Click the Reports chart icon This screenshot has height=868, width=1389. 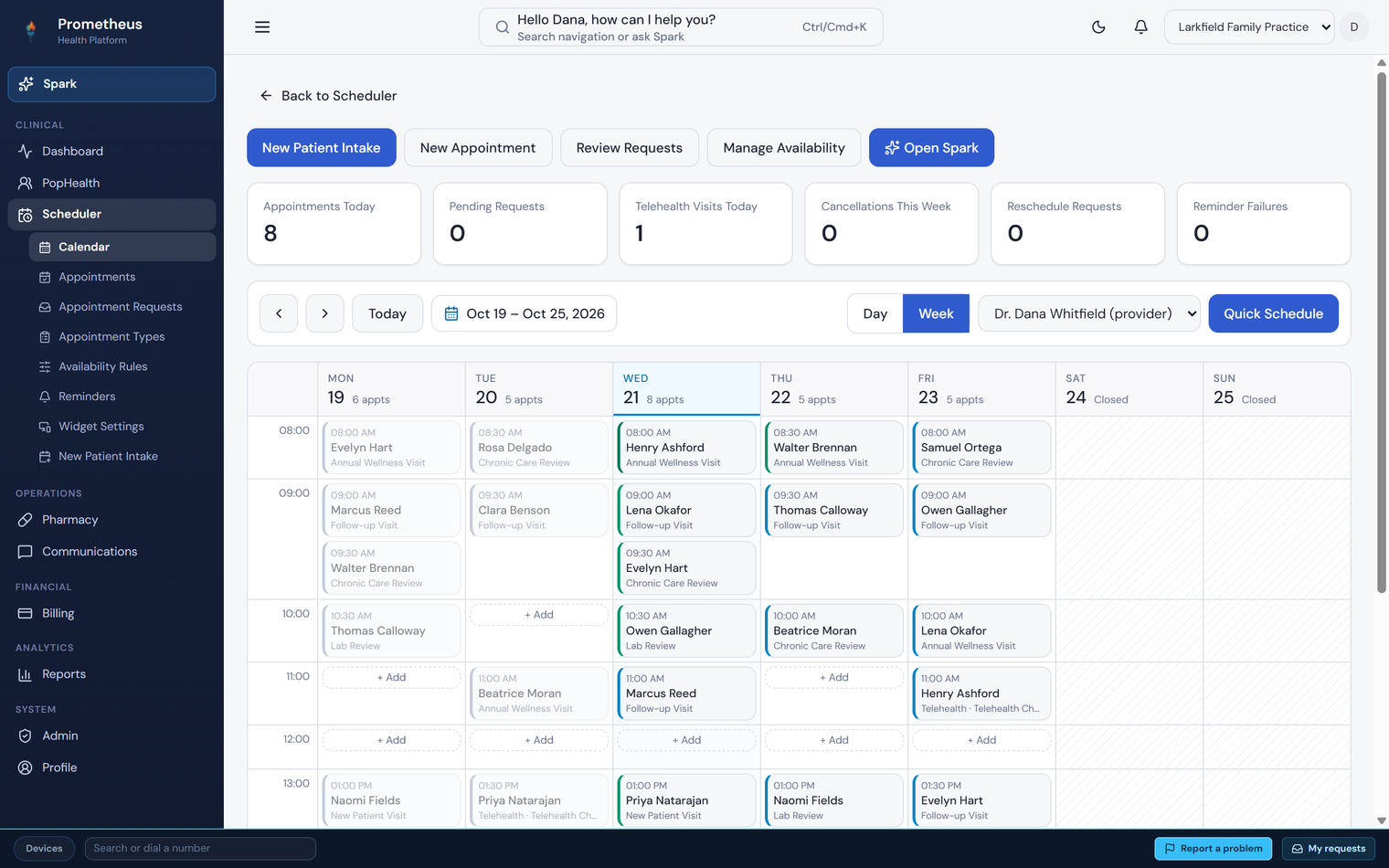pyautogui.click(x=26, y=674)
